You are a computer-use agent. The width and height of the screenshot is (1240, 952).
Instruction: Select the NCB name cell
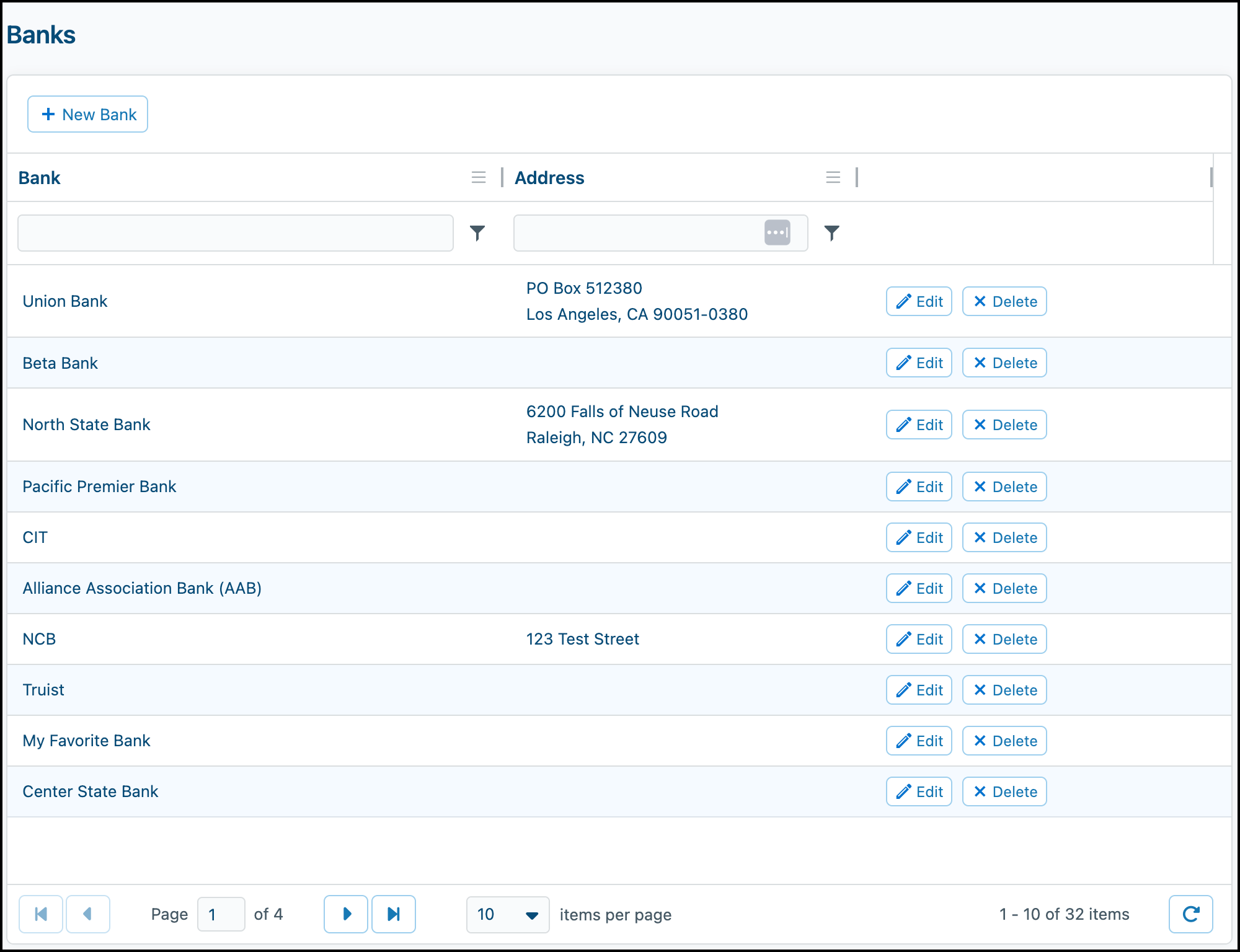click(40, 639)
